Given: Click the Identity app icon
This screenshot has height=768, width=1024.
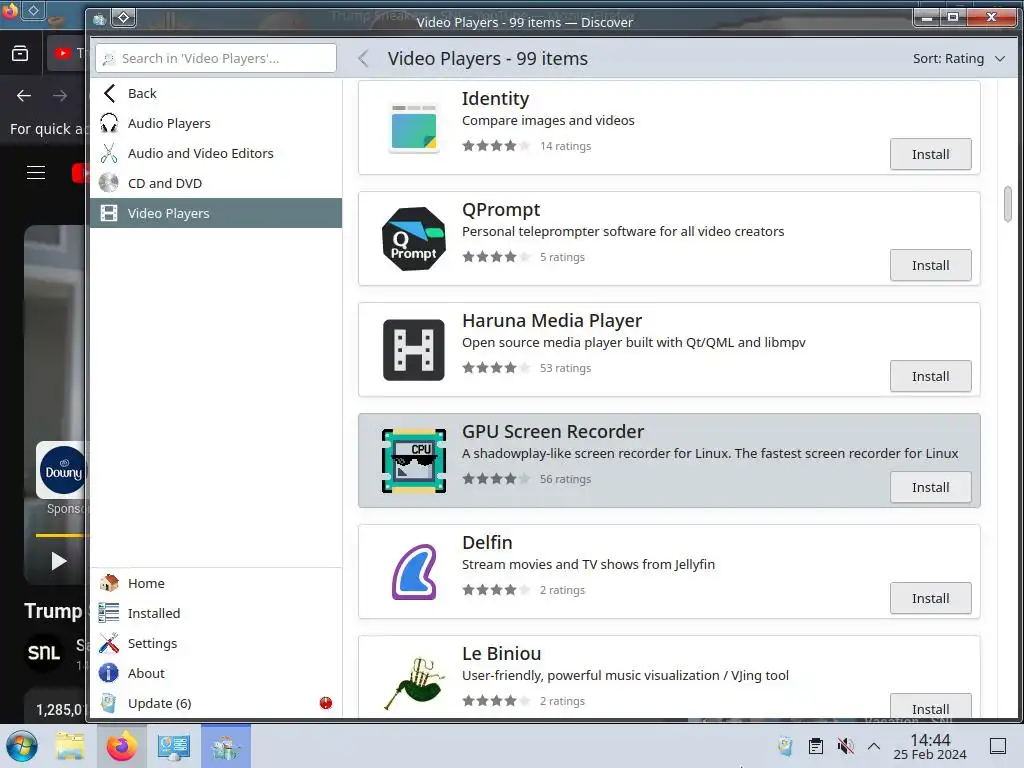Looking at the screenshot, I should pyautogui.click(x=413, y=128).
